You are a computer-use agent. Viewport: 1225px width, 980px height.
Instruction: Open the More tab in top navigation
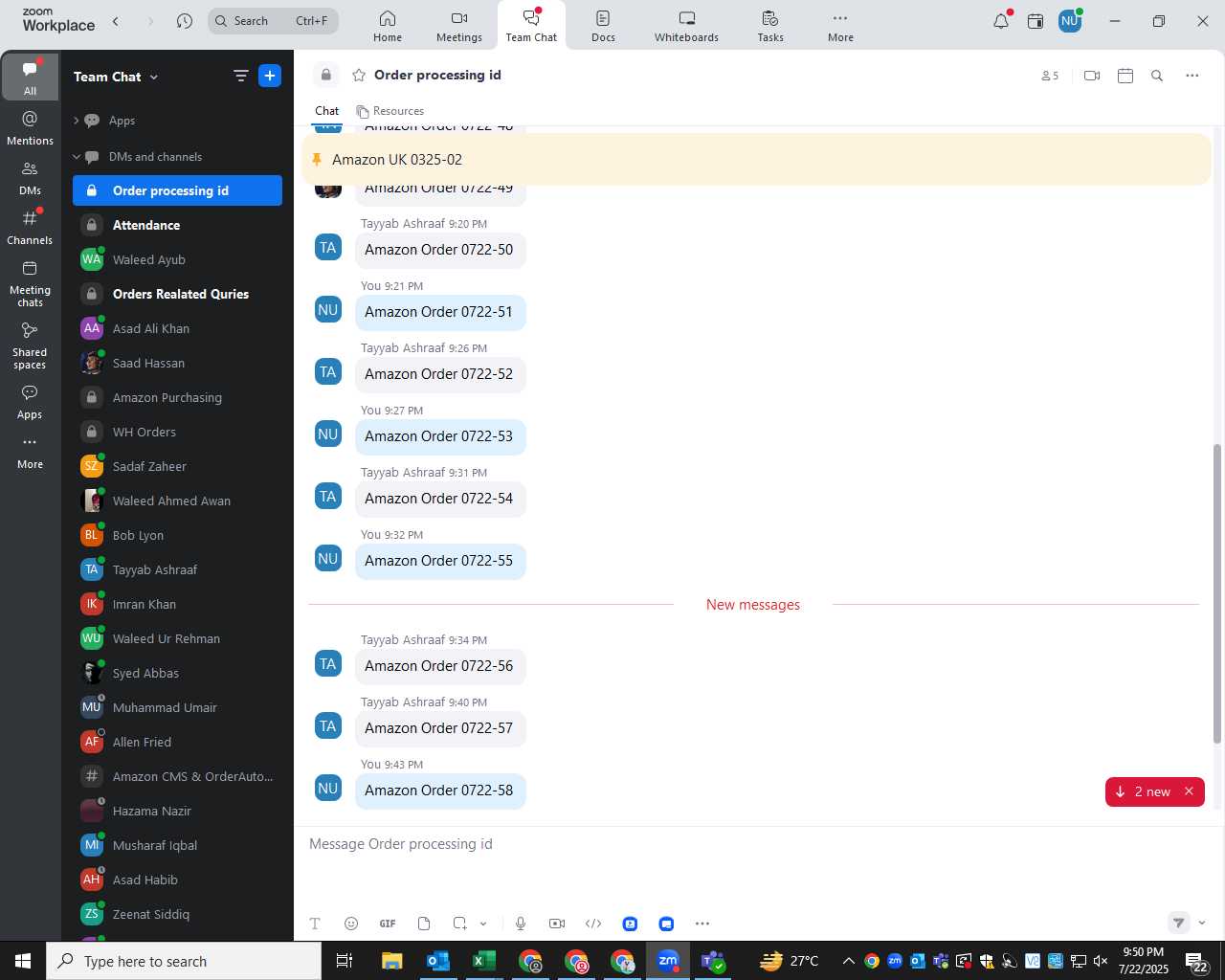click(840, 26)
